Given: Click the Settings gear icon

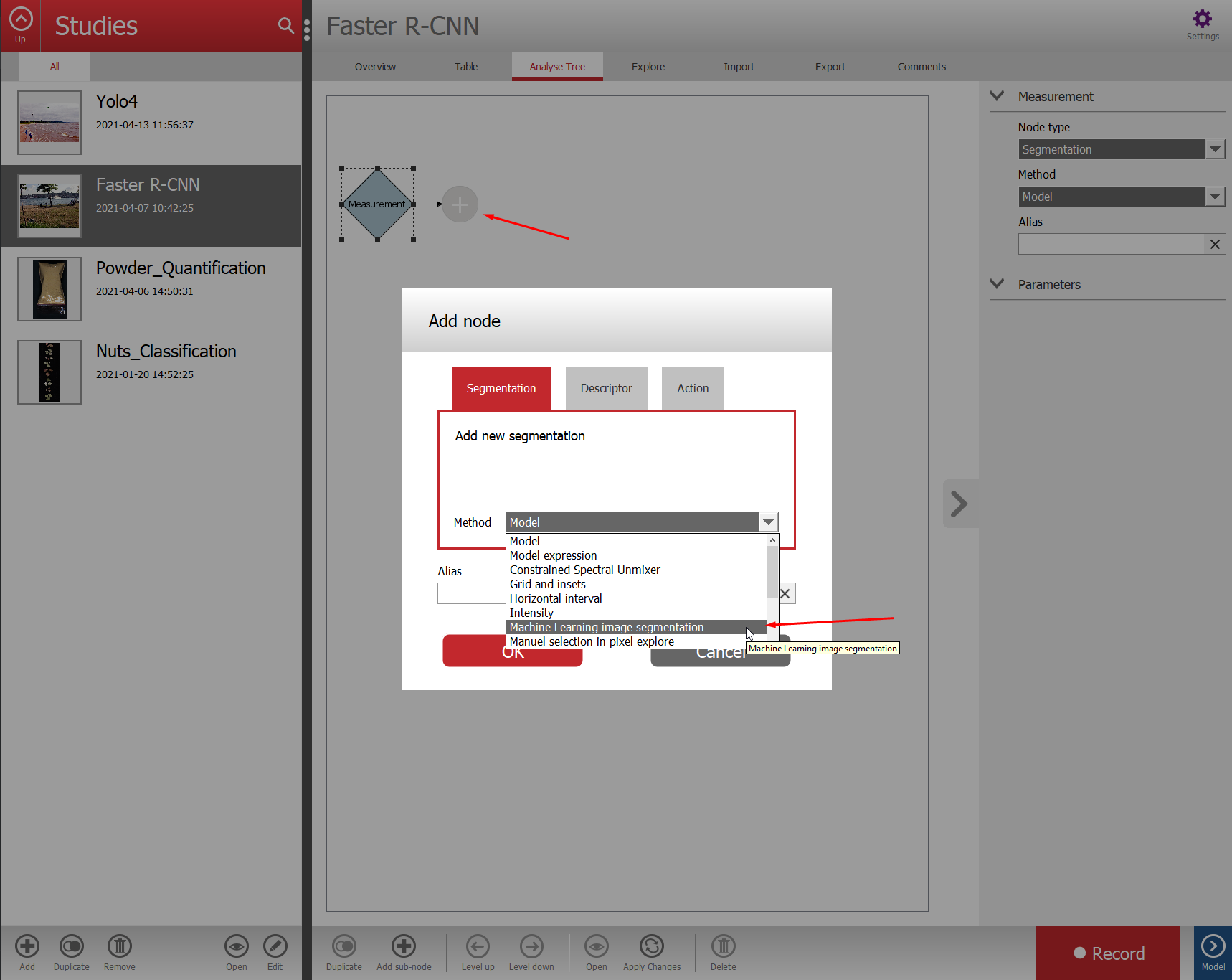Looking at the screenshot, I should pos(1202,19).
